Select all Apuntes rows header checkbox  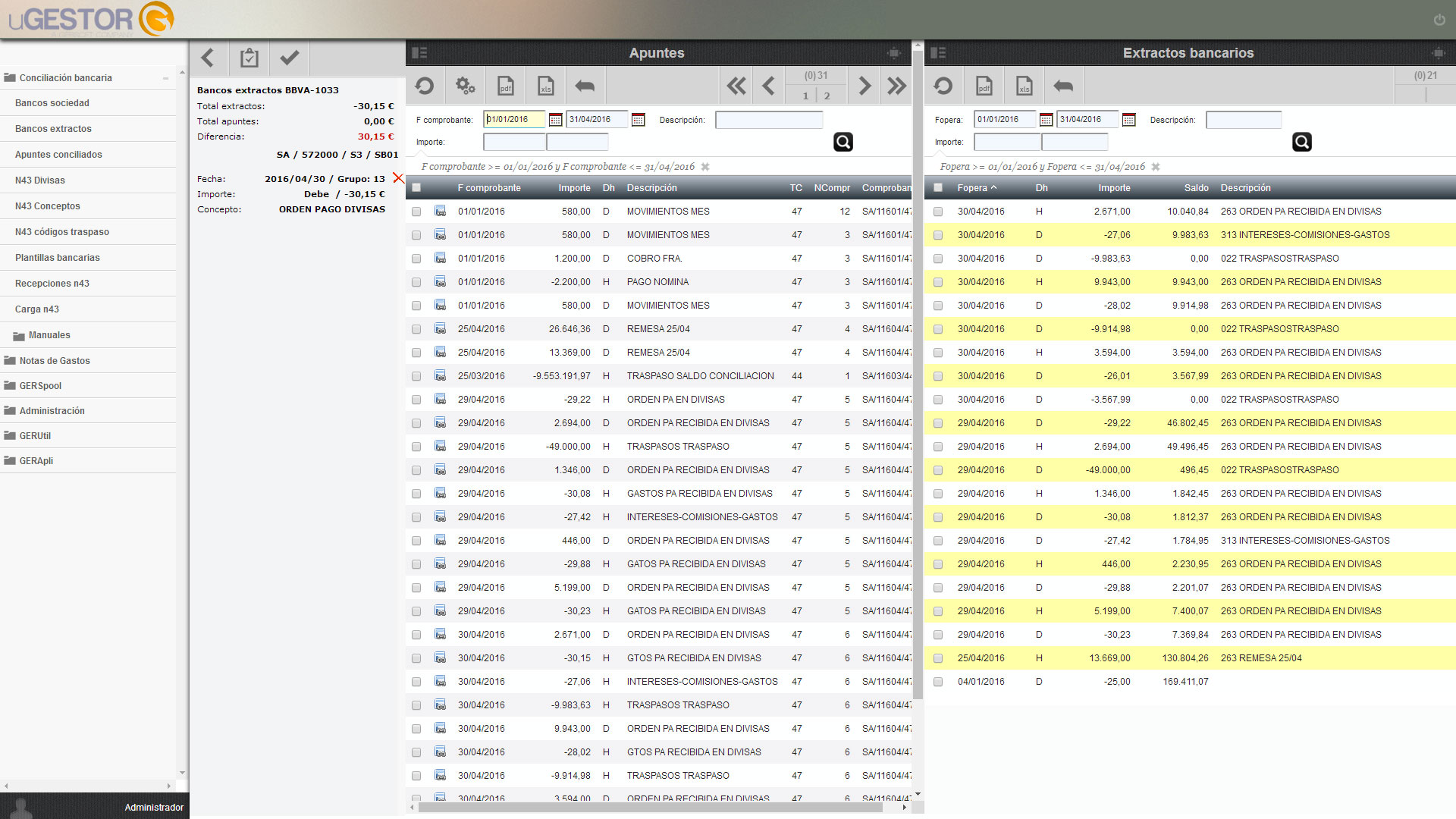(416, 188)
